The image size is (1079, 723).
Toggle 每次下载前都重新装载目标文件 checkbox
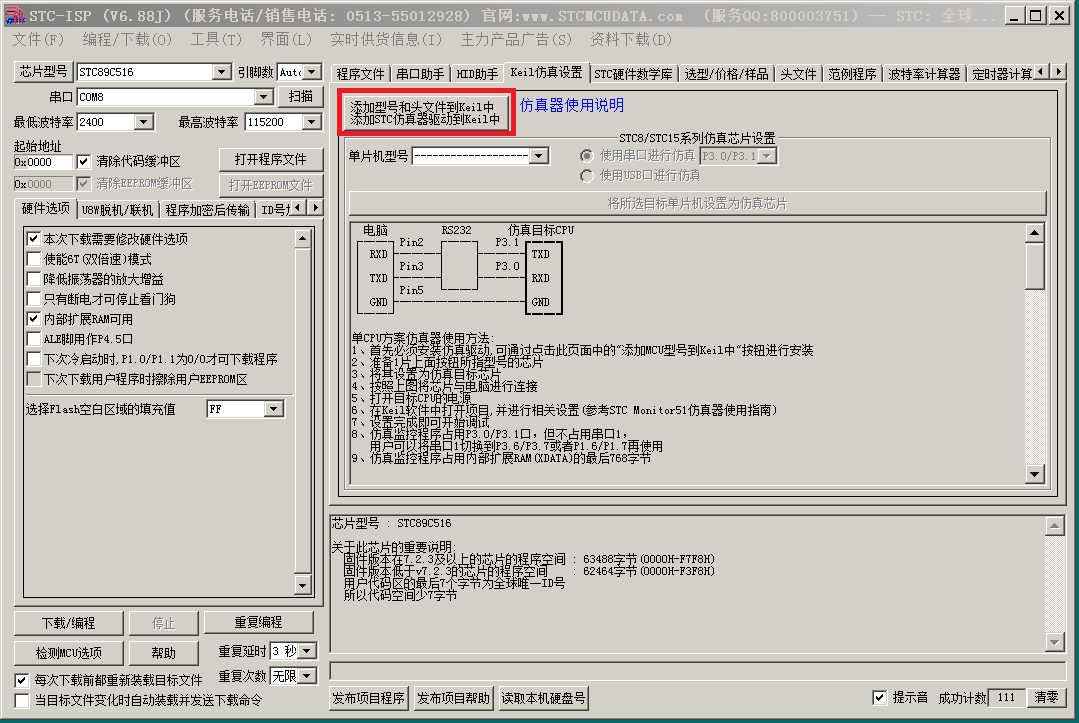(22, 680)
